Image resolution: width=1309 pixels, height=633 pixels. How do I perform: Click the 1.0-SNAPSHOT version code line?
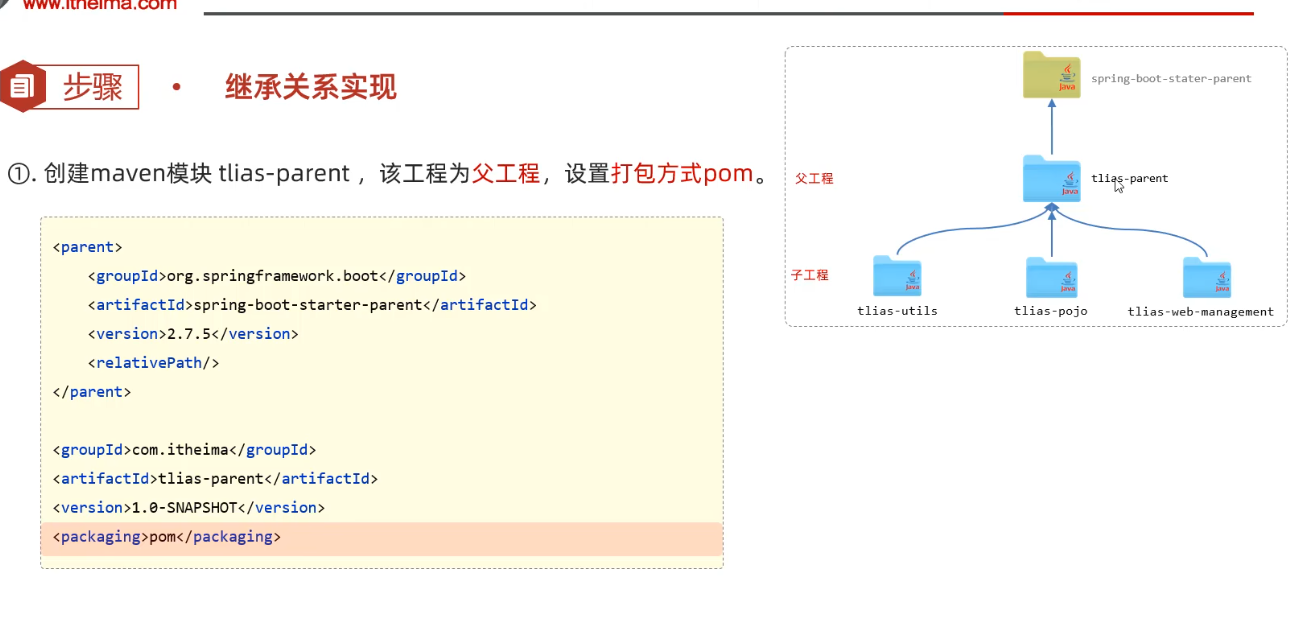(x=189, y=508)
